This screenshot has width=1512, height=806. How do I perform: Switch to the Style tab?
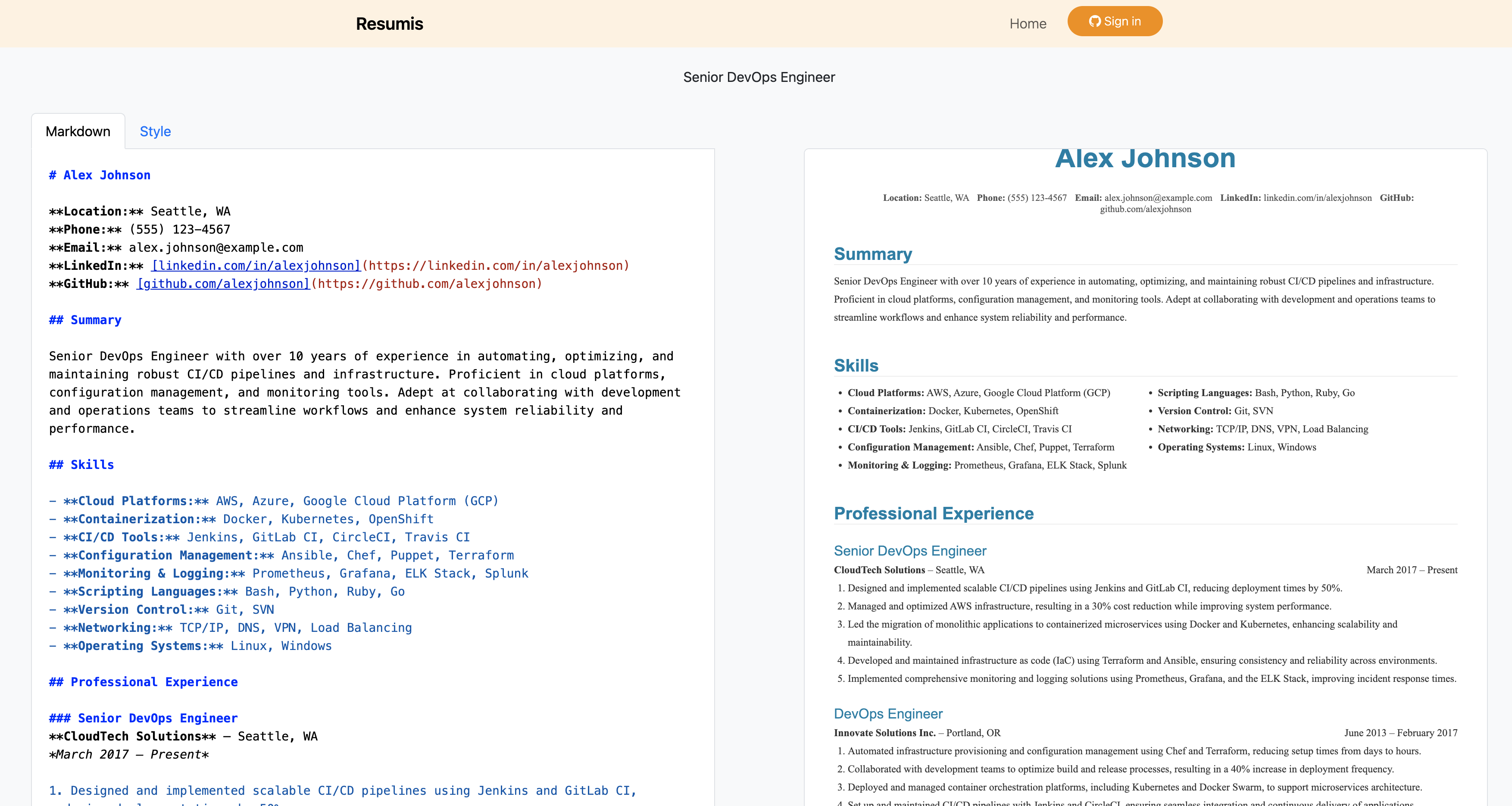coord(155,131)
